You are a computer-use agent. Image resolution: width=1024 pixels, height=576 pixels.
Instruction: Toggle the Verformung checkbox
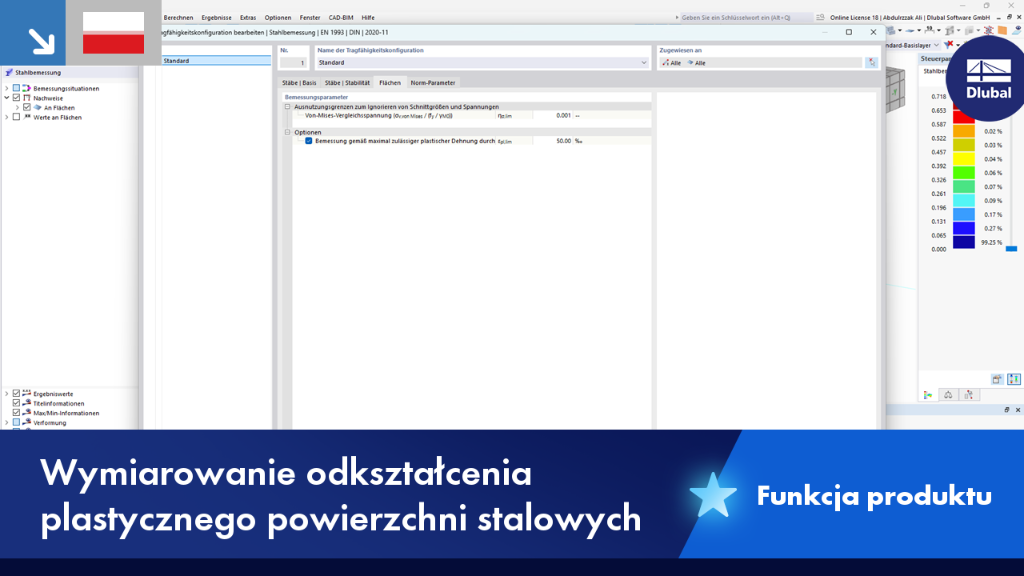point(16,423)
